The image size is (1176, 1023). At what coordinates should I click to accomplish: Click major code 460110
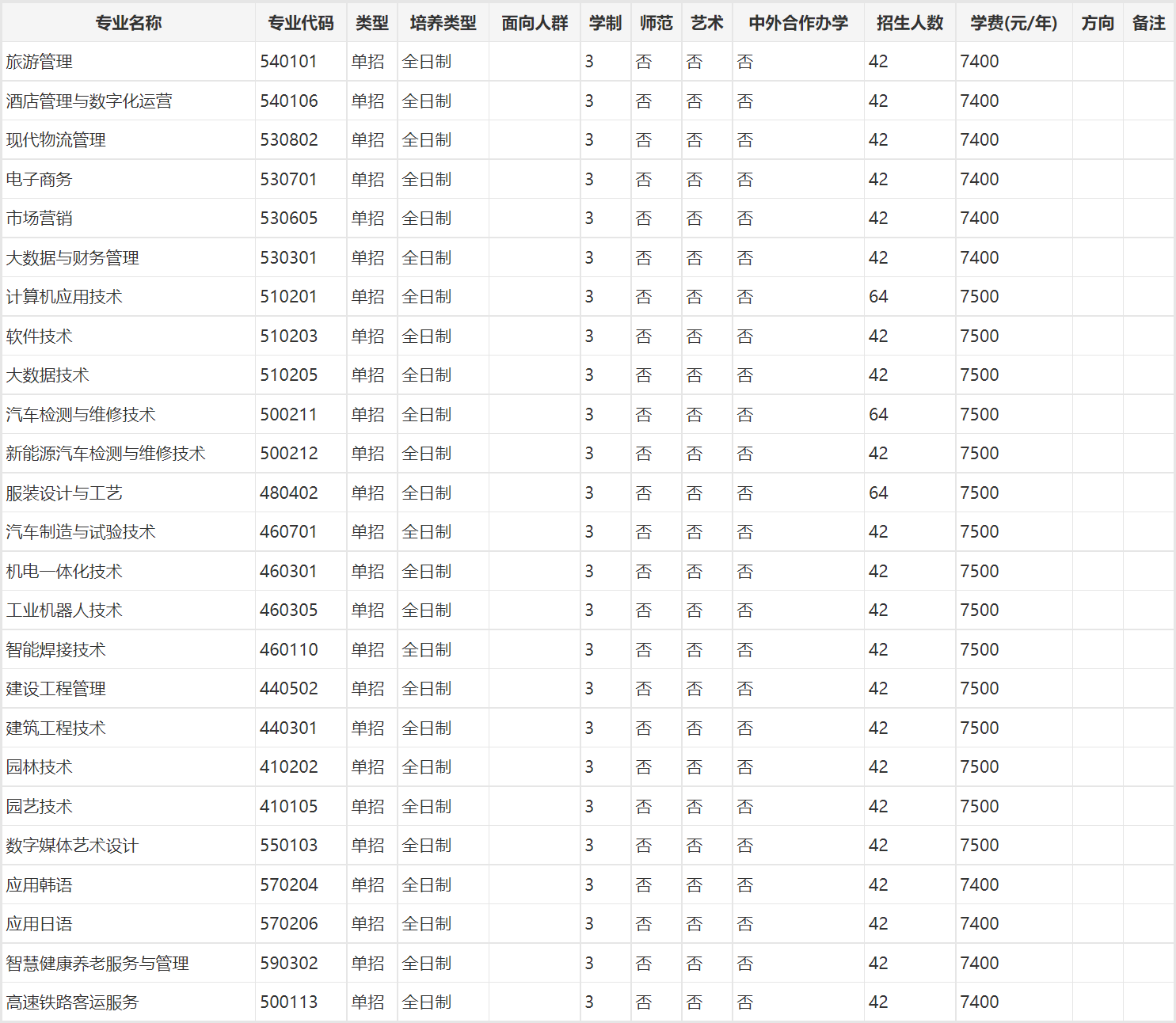click(x=289, y=650)
